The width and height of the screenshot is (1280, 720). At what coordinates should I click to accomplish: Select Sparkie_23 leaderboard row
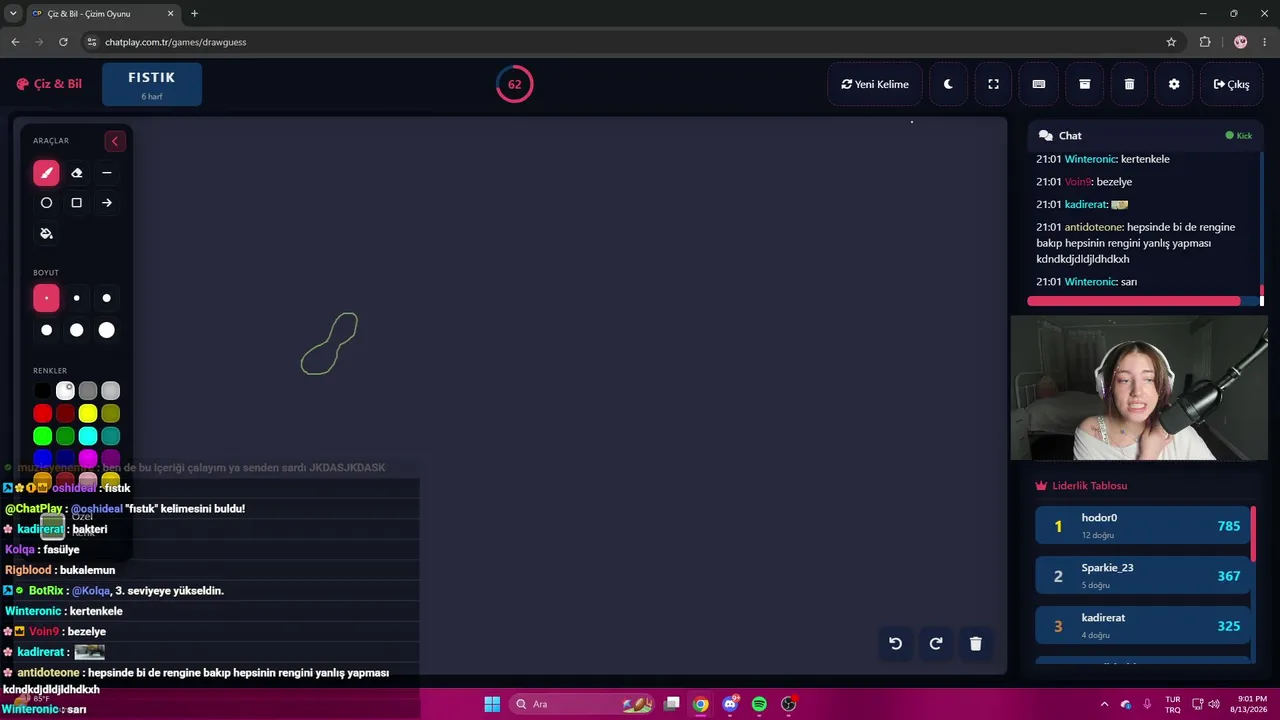(x=1140, y=576)
